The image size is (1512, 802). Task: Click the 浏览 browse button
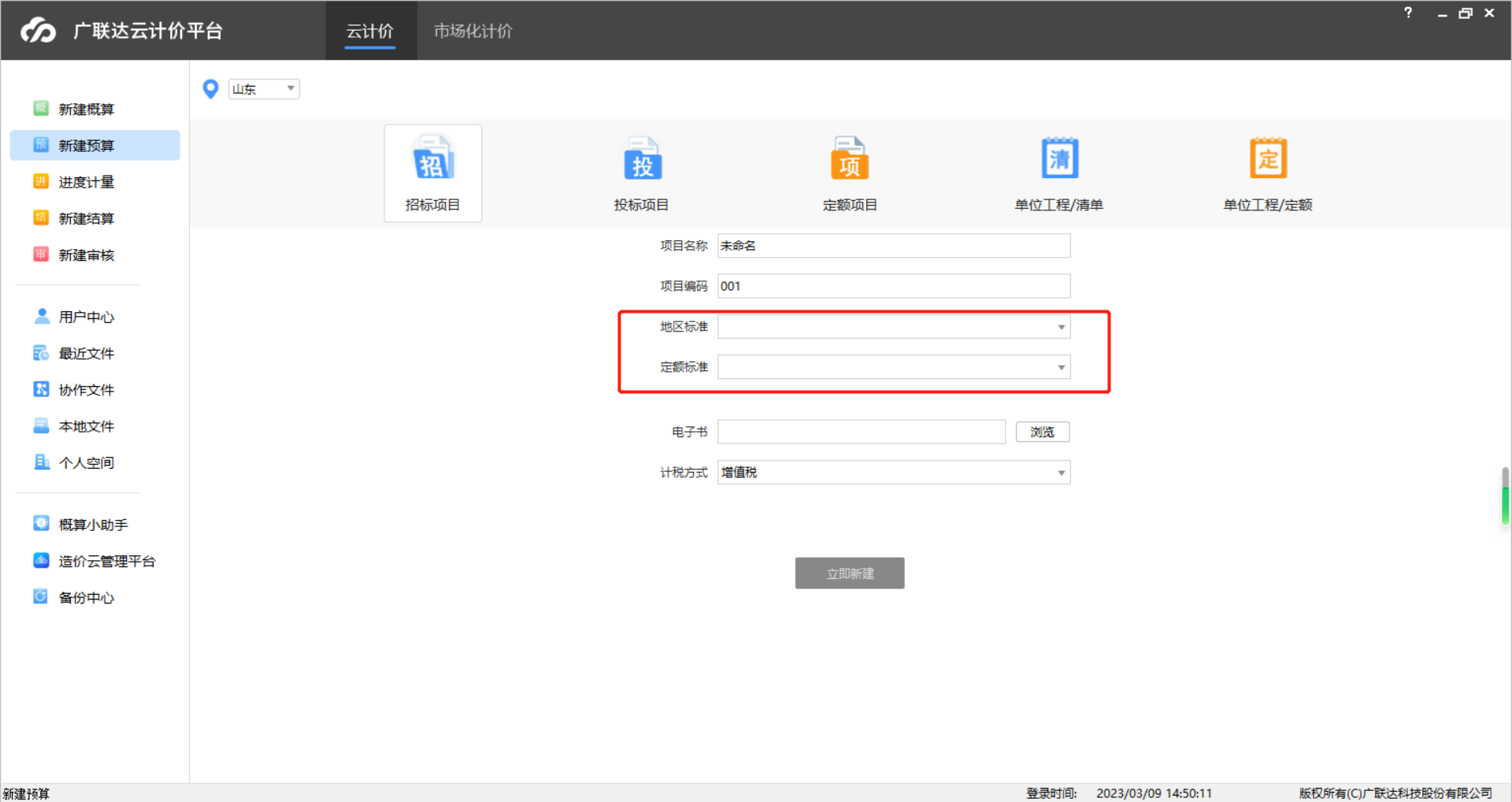(x=1043, y=432)
